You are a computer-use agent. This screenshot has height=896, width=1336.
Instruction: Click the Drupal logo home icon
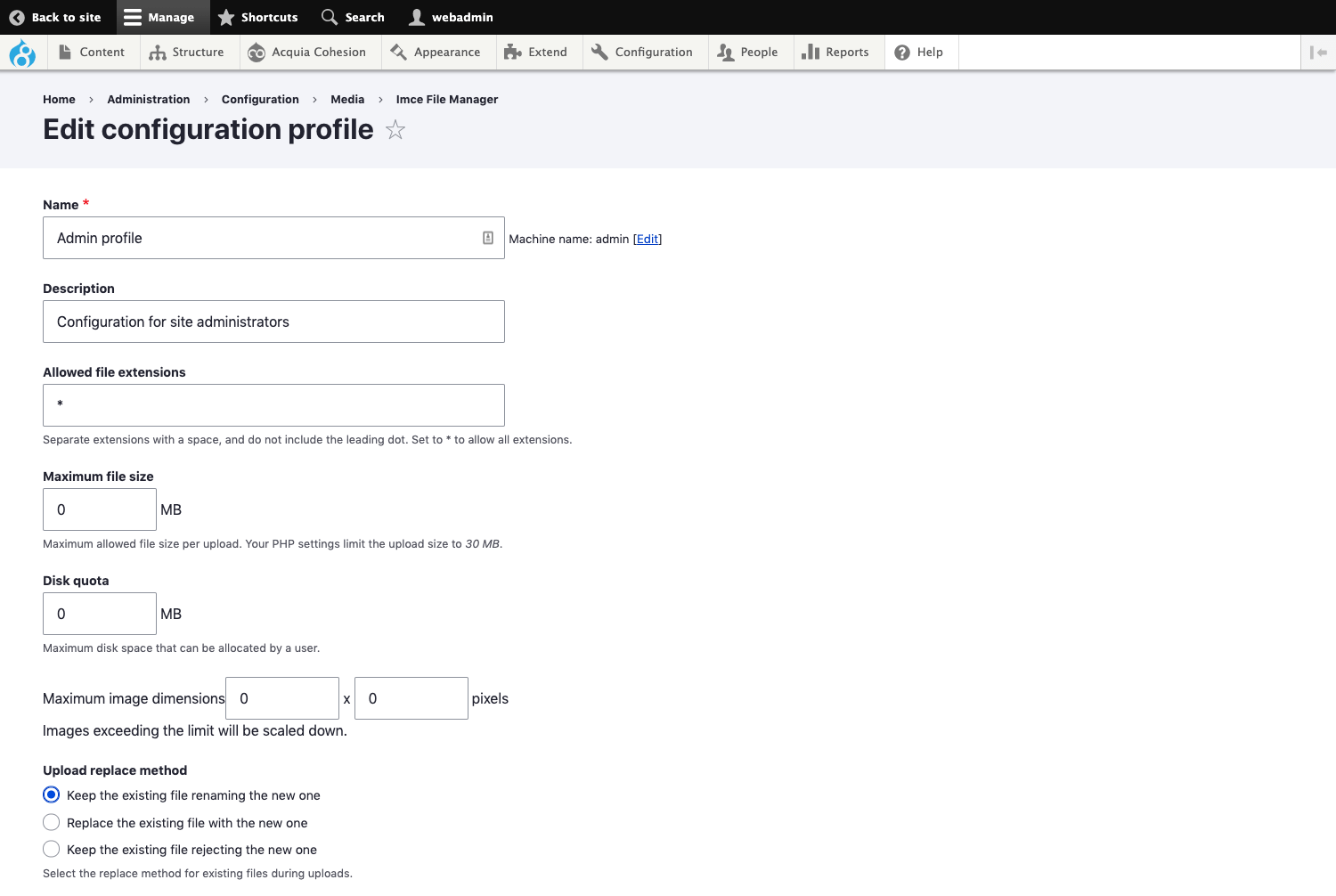pyautogui.click(x=22, y=53)
